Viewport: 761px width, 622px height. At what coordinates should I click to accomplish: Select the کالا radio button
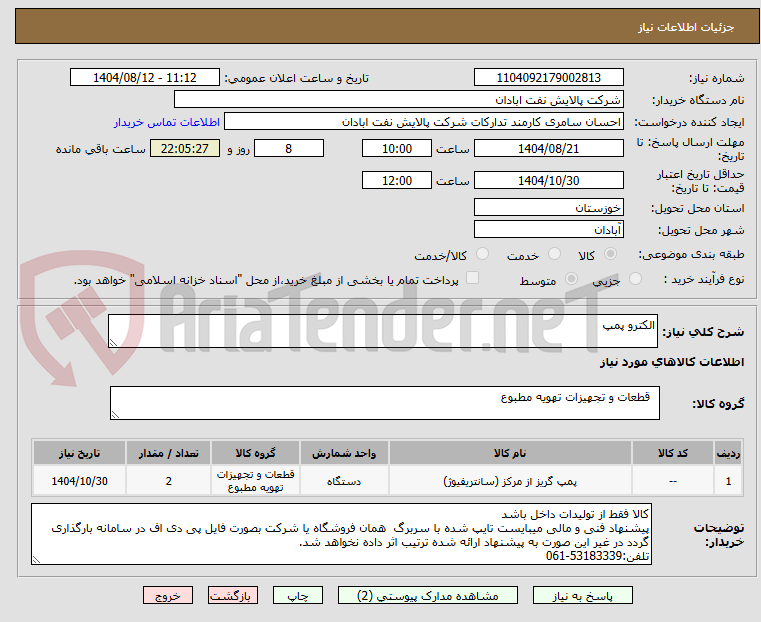click(x=610, y=254)
